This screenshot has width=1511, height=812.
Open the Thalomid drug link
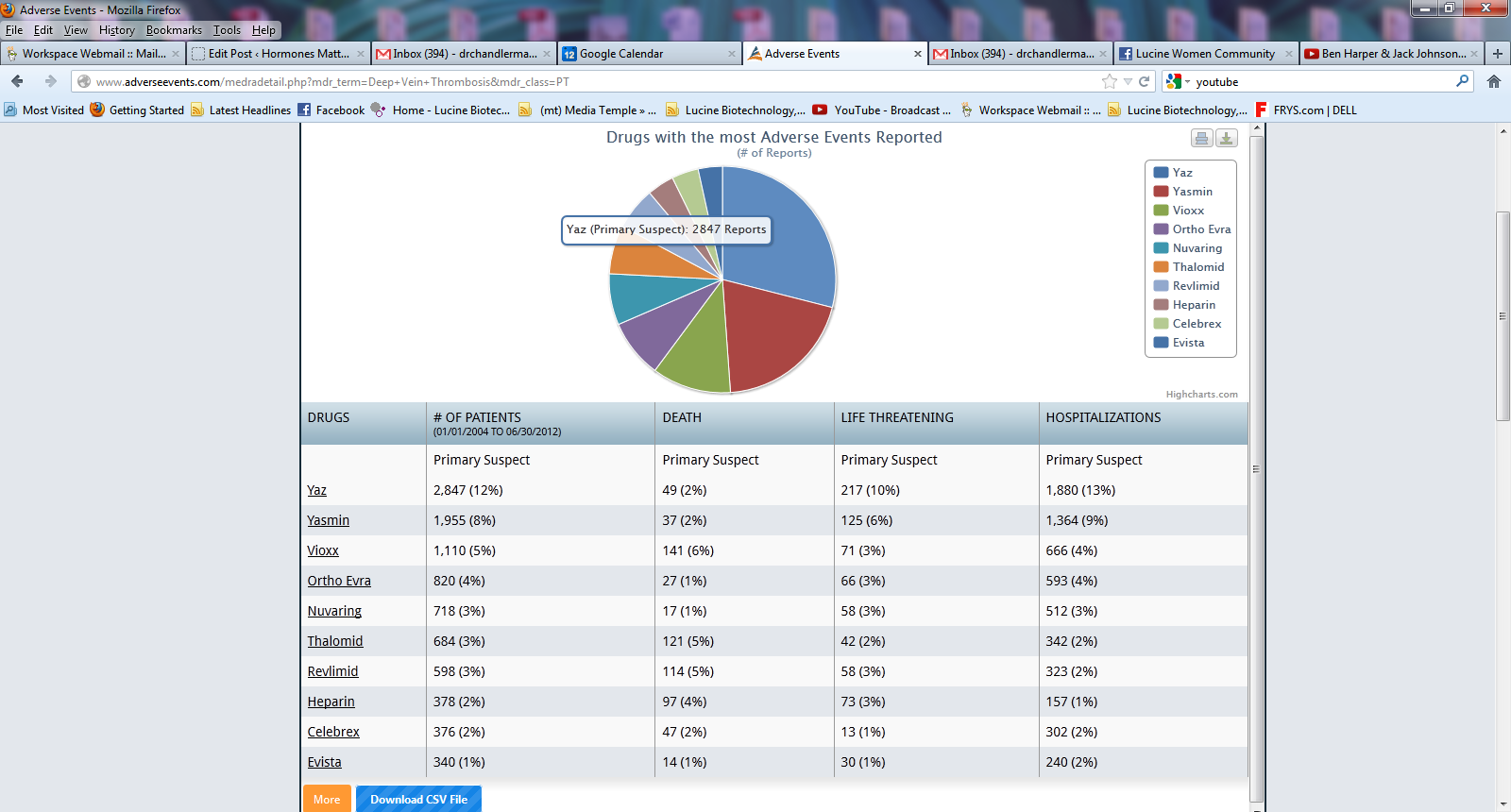point(334,641)
